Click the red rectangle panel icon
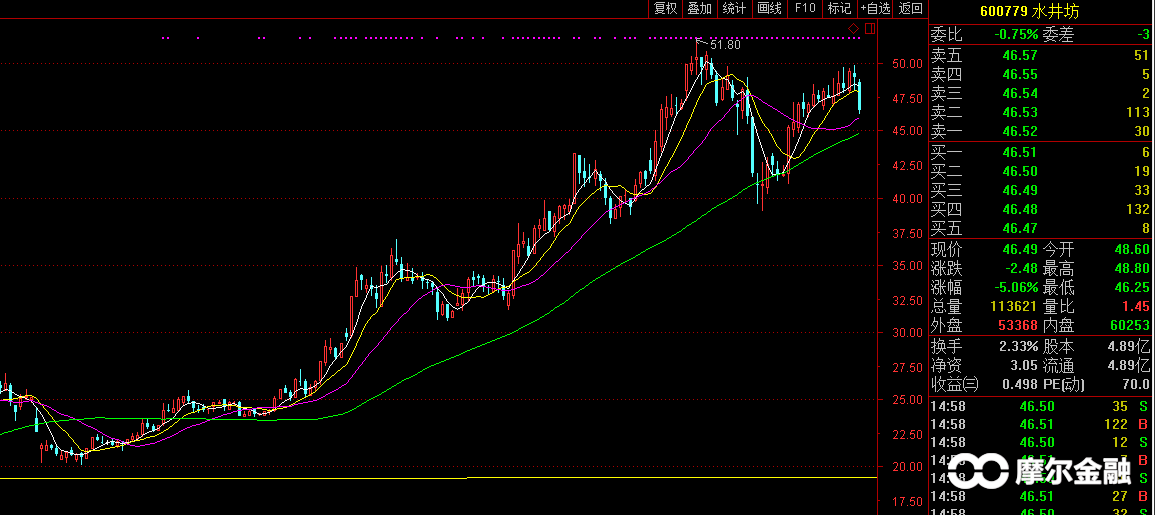1155x515 pixels. (x=870, y=29)
